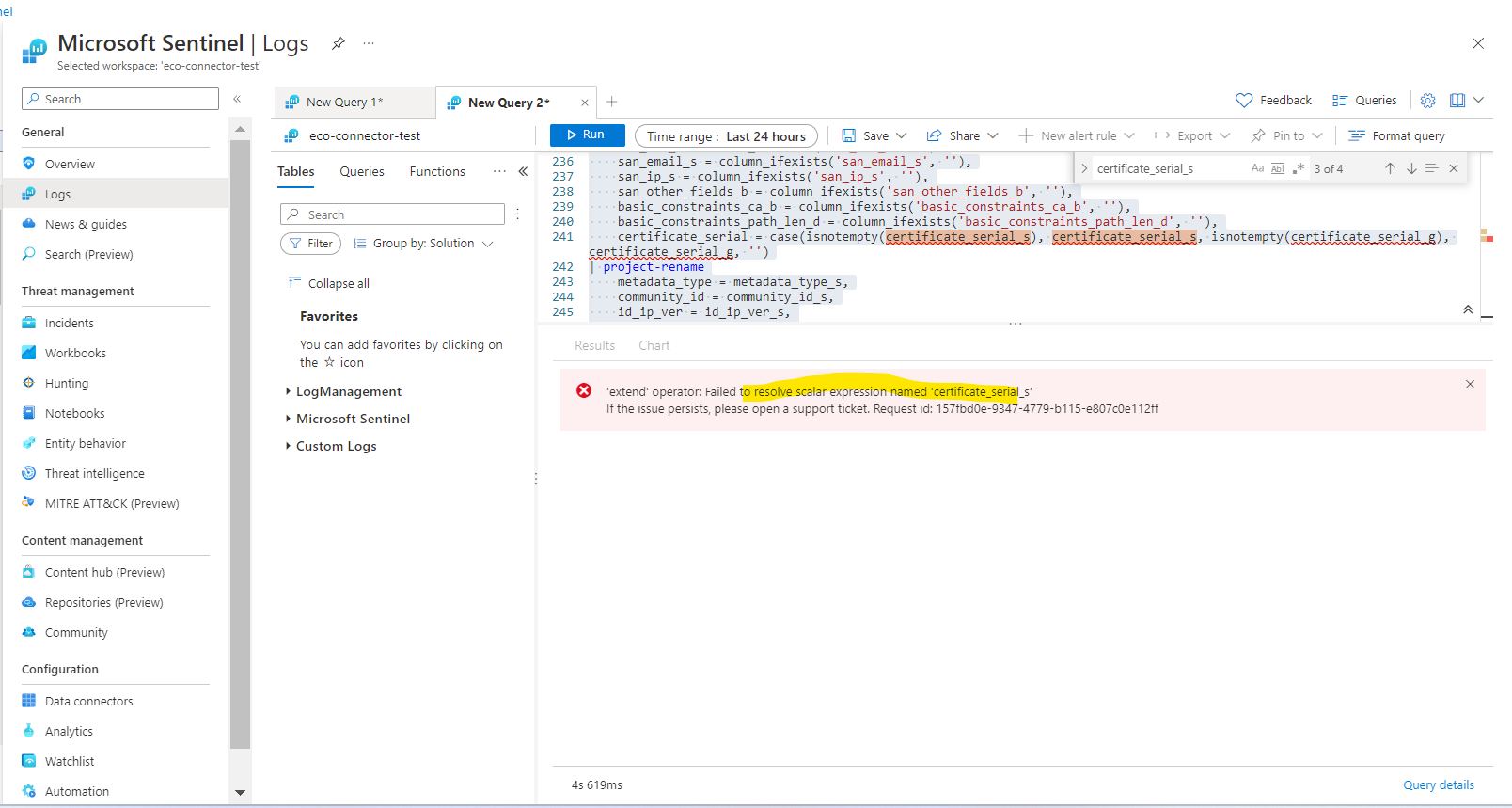Go to previous match in find widget

(1390, 168)
